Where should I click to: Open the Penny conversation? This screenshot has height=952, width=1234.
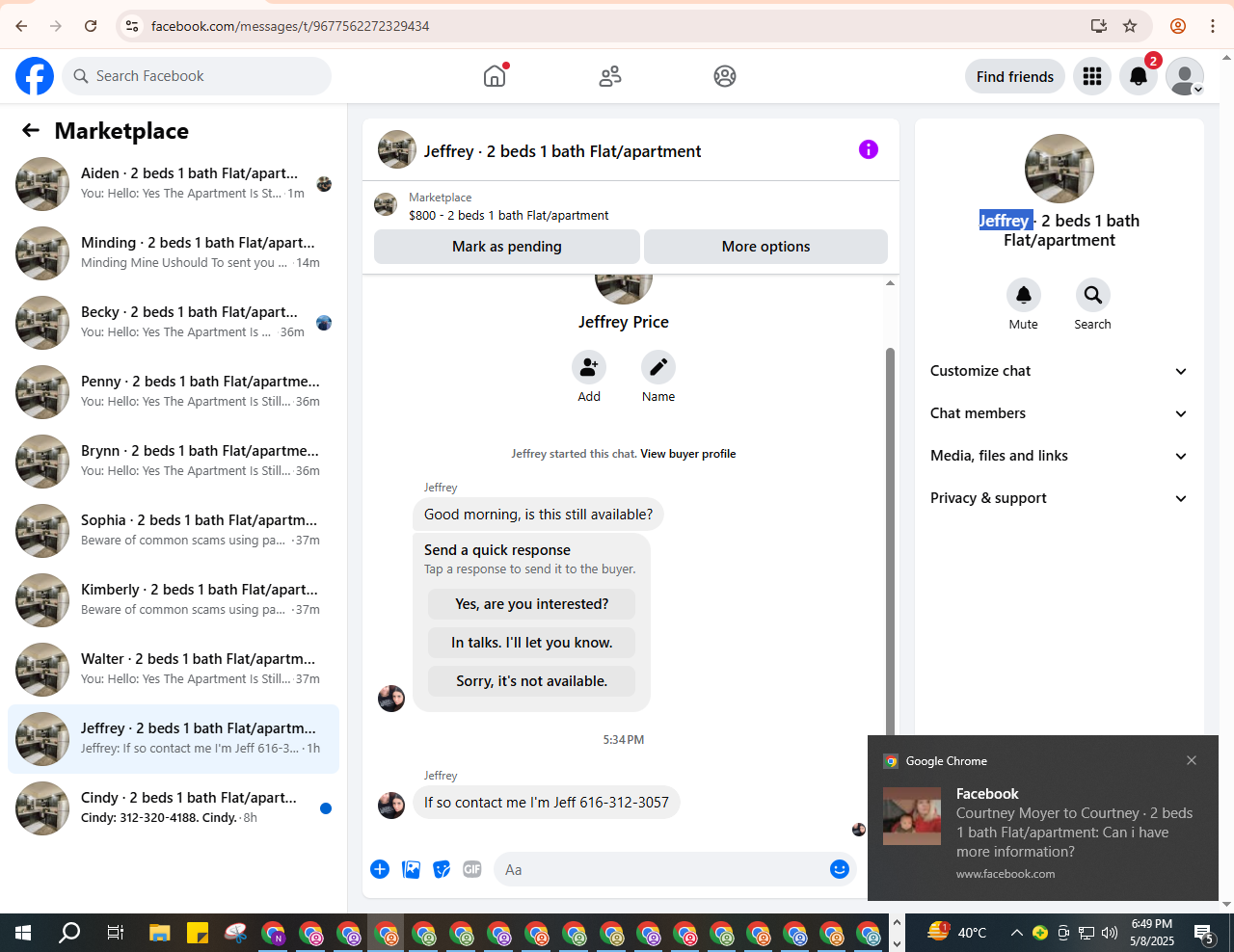(x=174, y=391)
